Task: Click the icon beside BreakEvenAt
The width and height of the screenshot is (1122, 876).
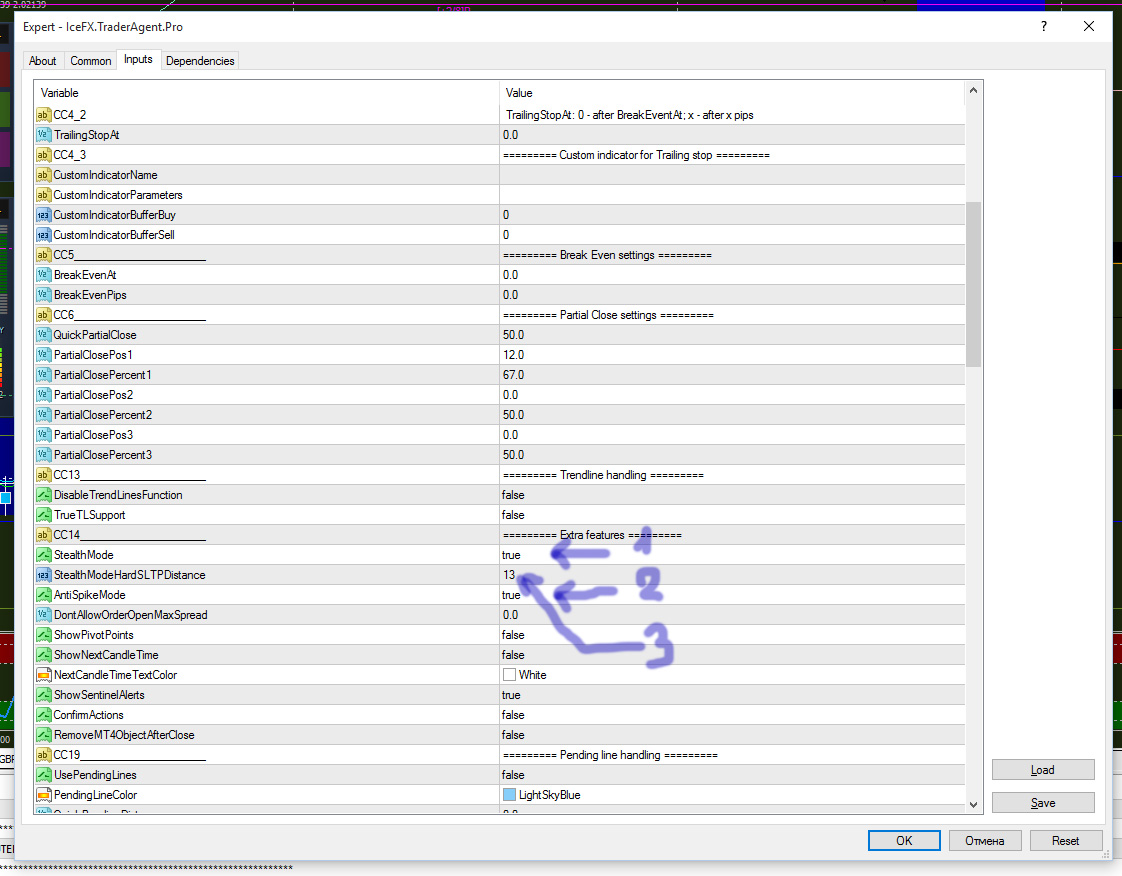Action: click(x=44, y=275)
